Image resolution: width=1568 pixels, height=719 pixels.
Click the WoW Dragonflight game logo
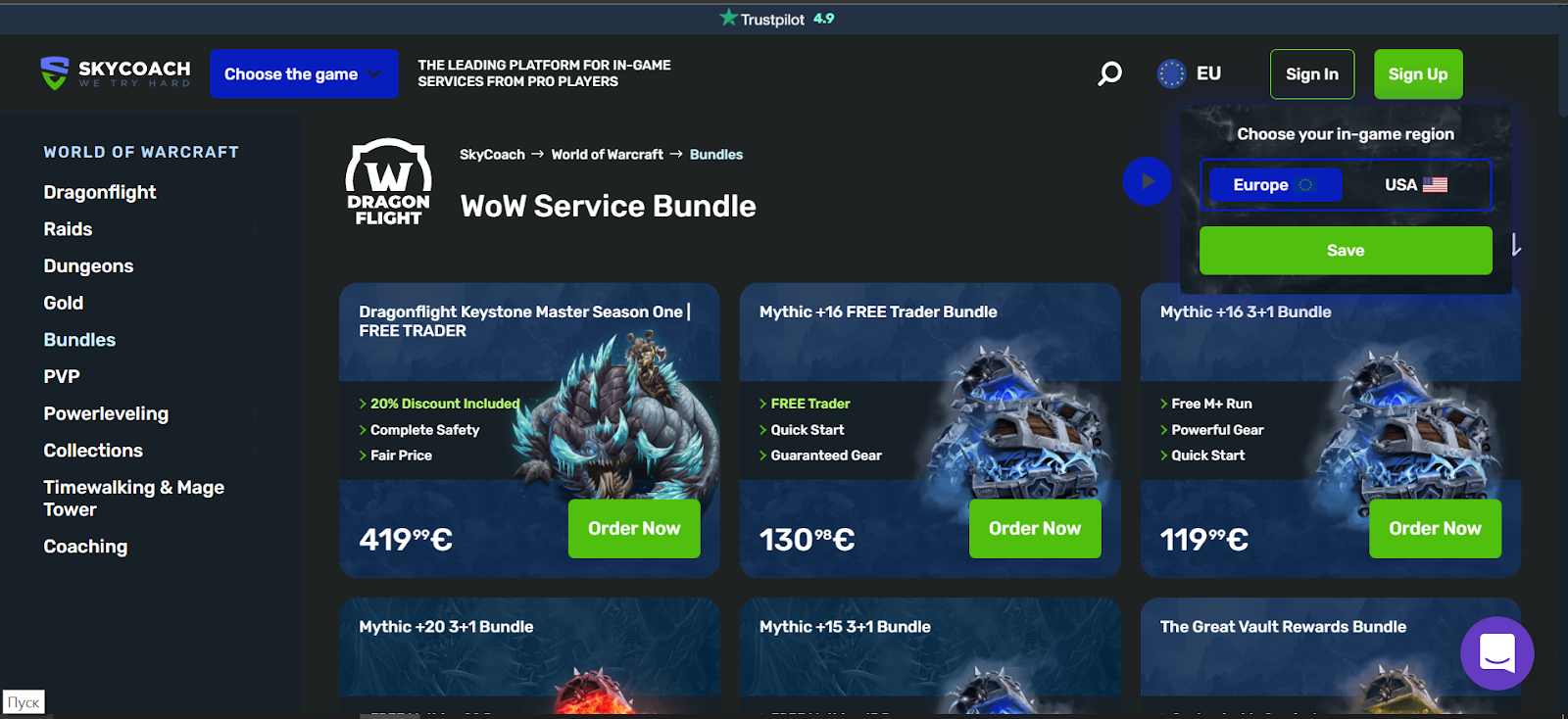[388, 182]
